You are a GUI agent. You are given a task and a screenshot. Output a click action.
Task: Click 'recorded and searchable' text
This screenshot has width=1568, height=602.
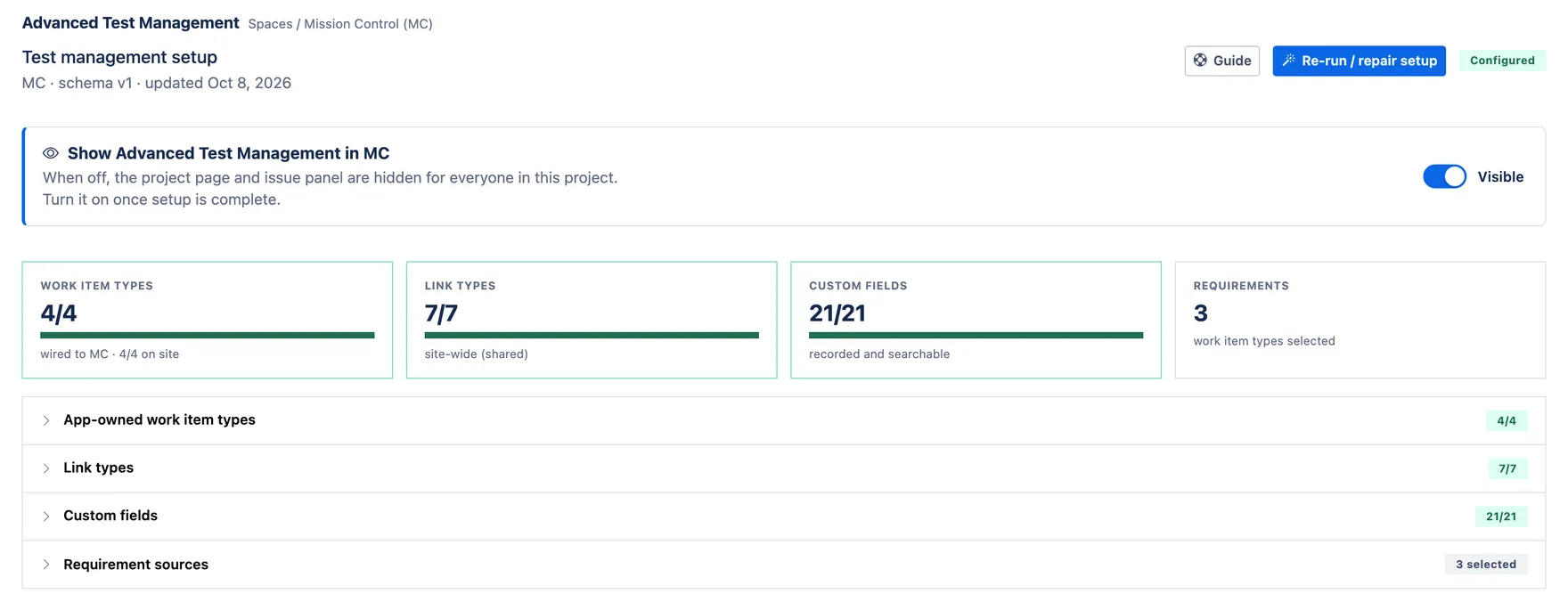[879, 354]
